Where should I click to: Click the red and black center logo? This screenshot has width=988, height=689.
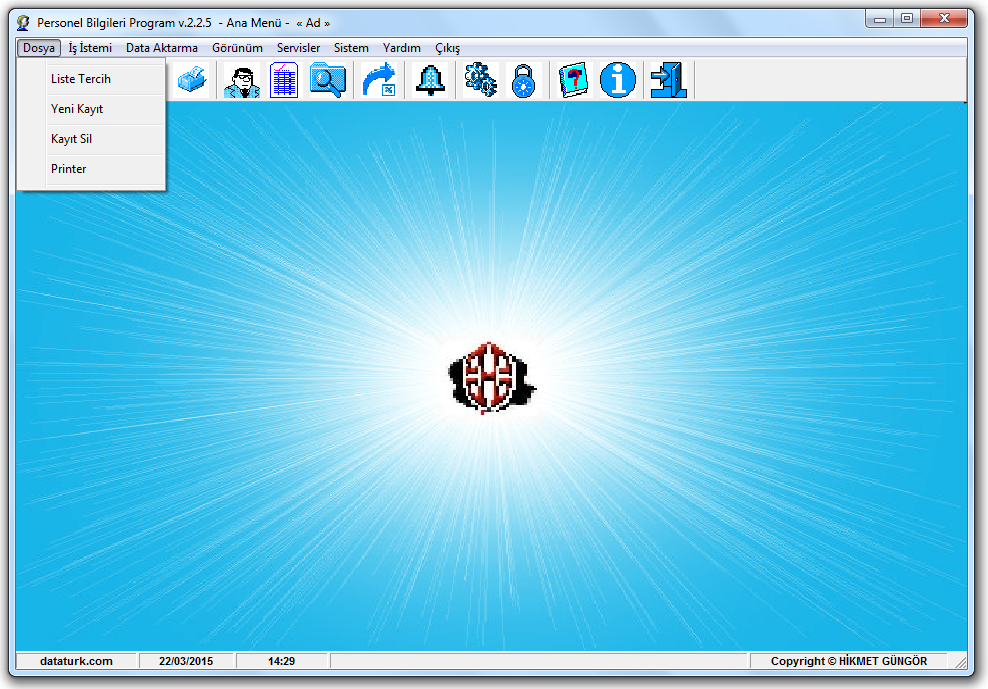(491, 378)
